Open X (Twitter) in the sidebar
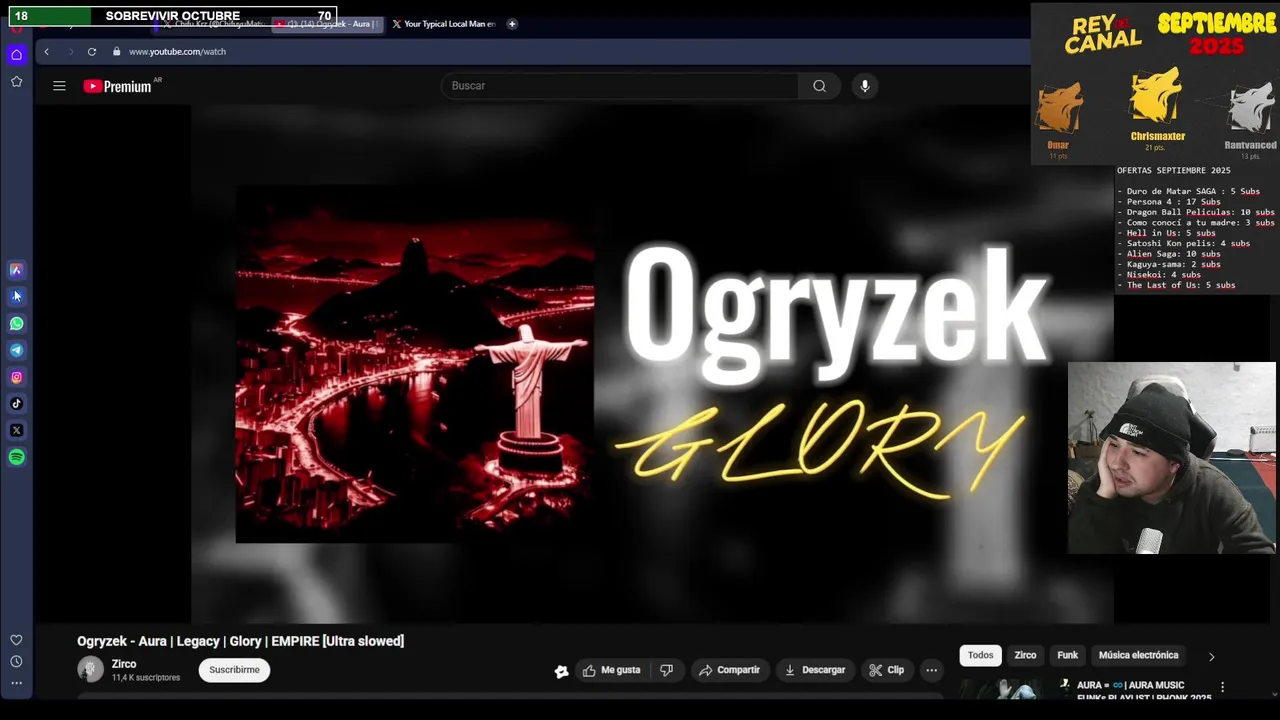Screen dimensions: 1280x720 point(16,431)
